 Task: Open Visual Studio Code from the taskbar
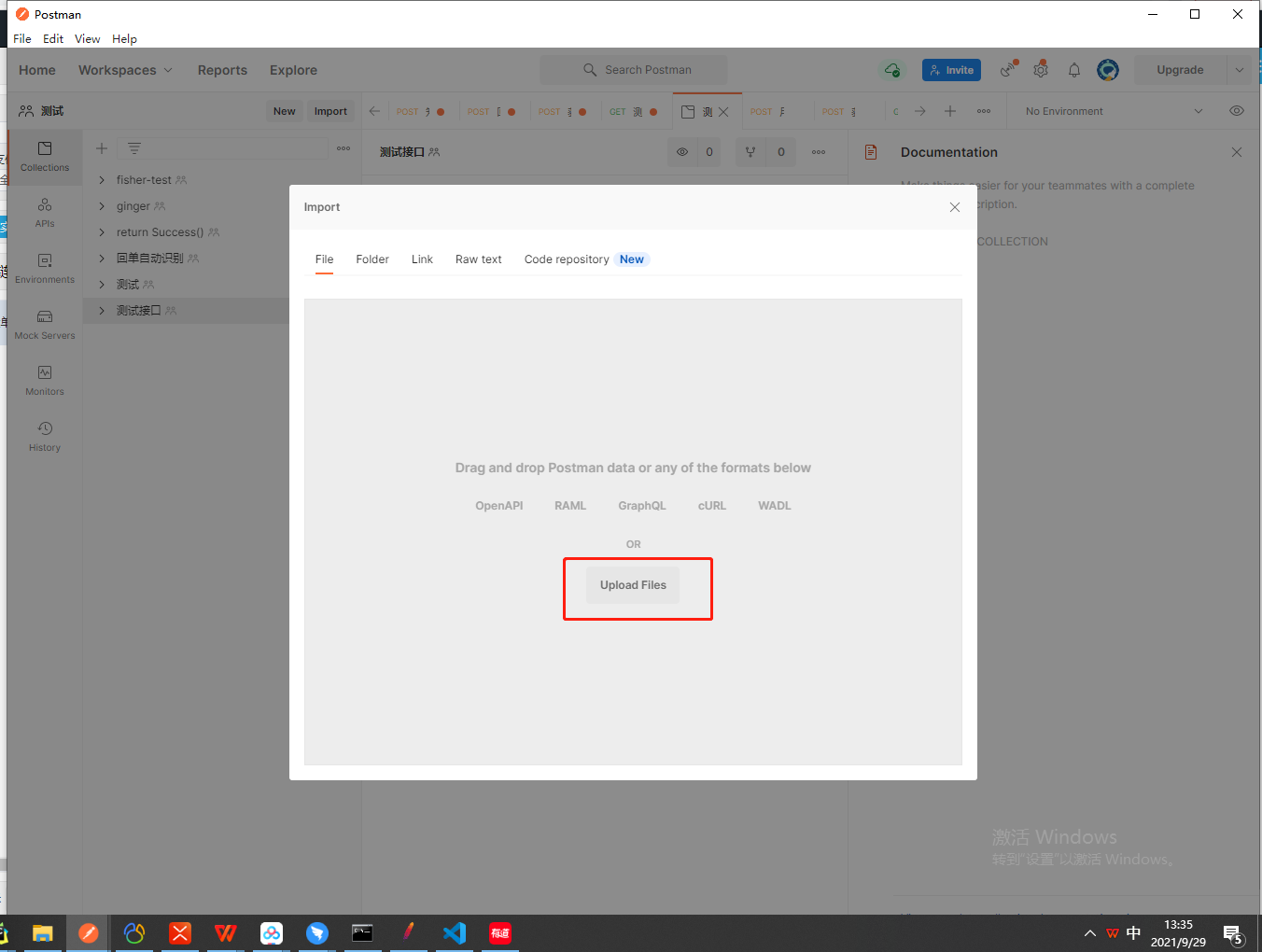[455, 933]
